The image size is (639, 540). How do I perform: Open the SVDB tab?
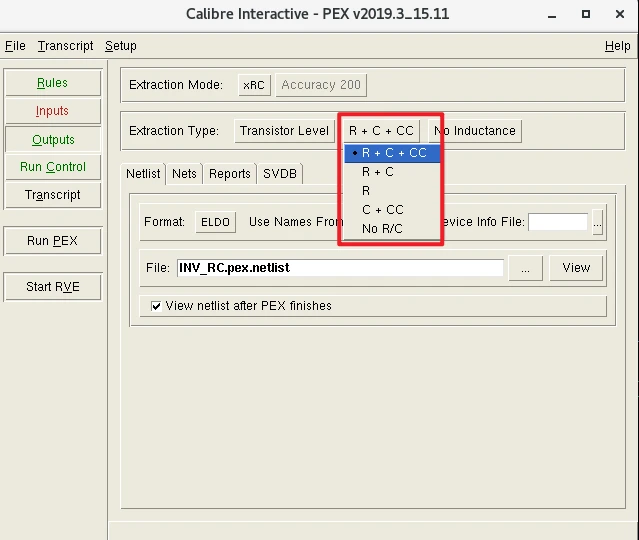280,174
